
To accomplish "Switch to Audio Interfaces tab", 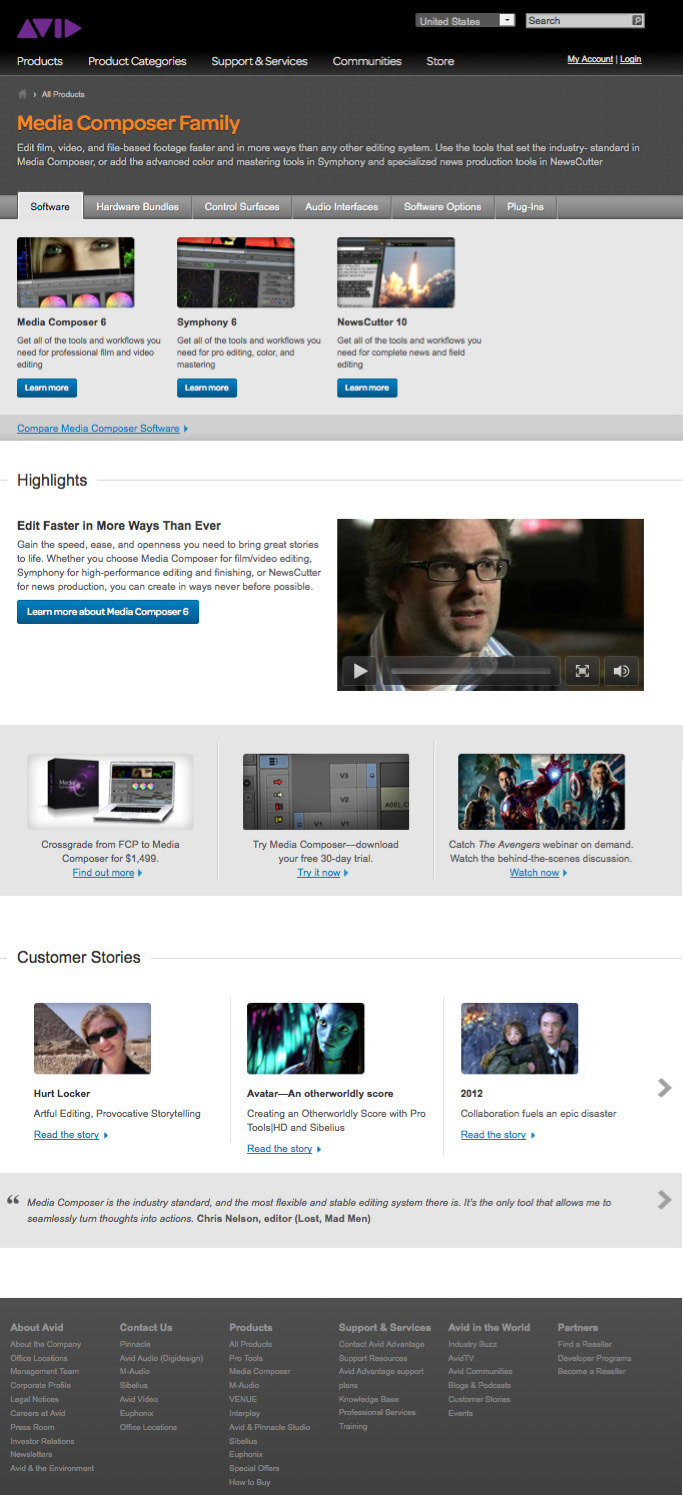I will pyautogui.click(x=342, y=207).
